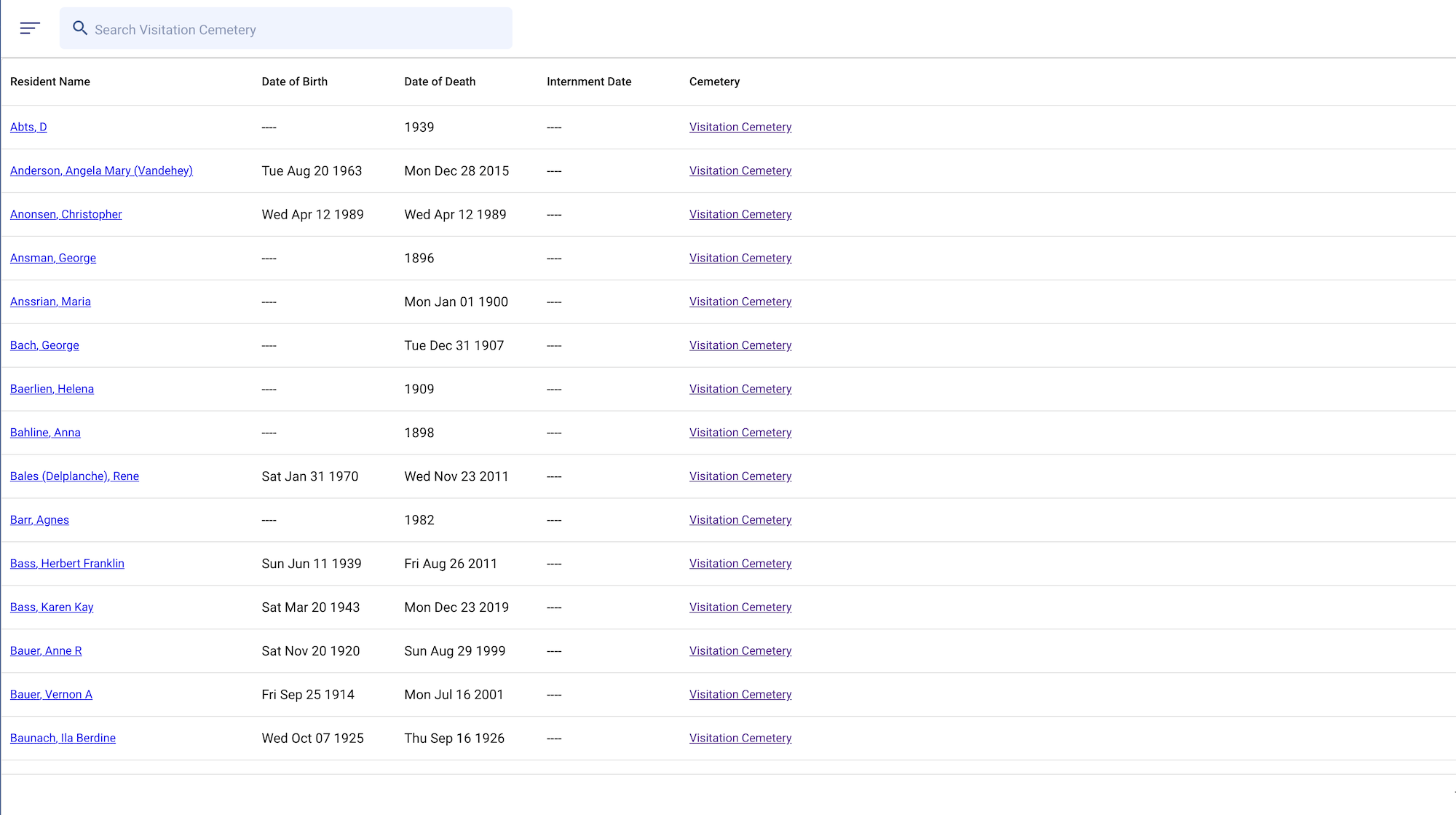Open the hamburger menu icon
Image resolution: width=1456 pixels, height=815 pixels.
(x=29, y=28)
